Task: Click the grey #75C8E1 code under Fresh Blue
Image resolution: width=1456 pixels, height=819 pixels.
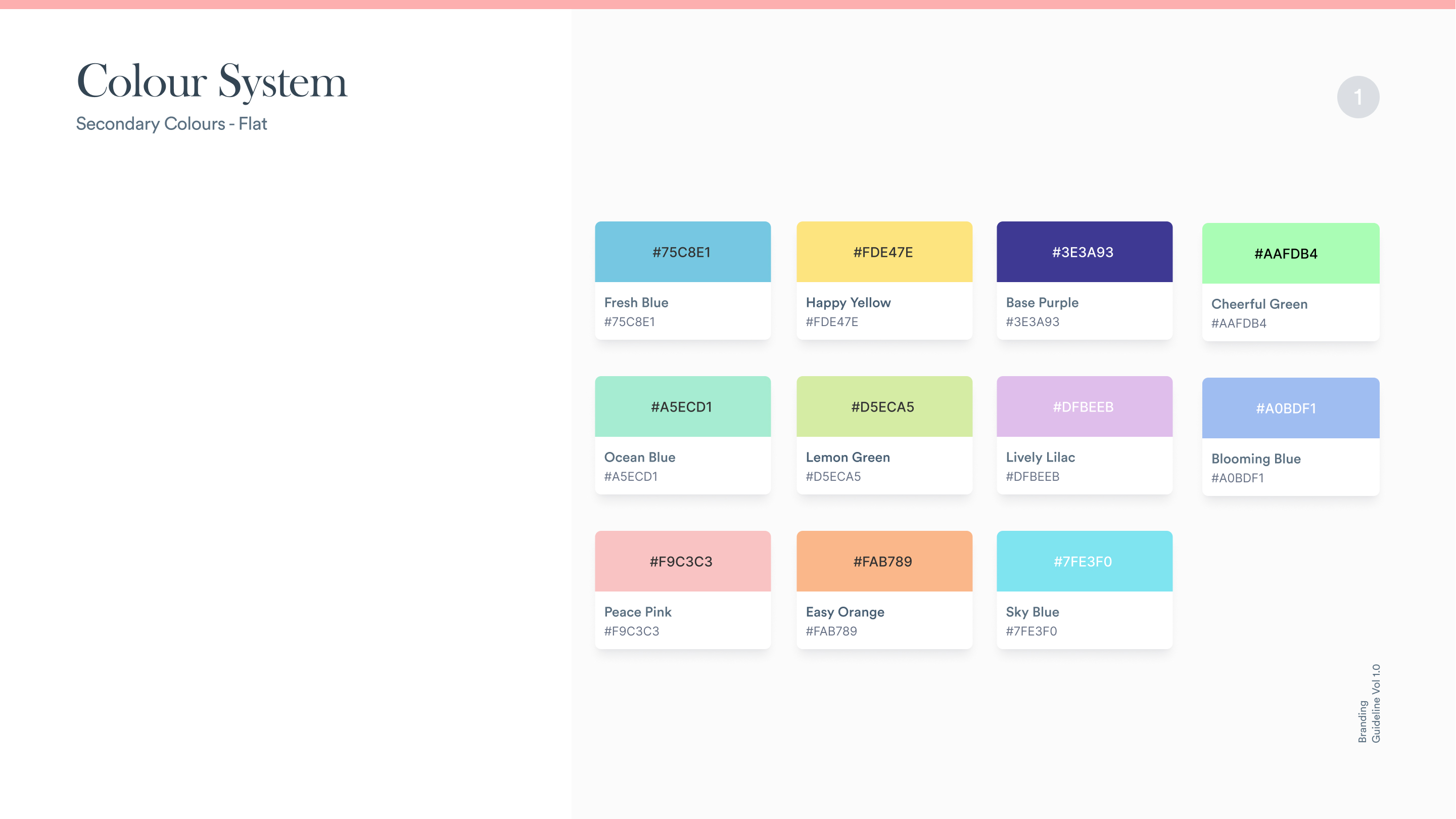Action: (630, 322)
